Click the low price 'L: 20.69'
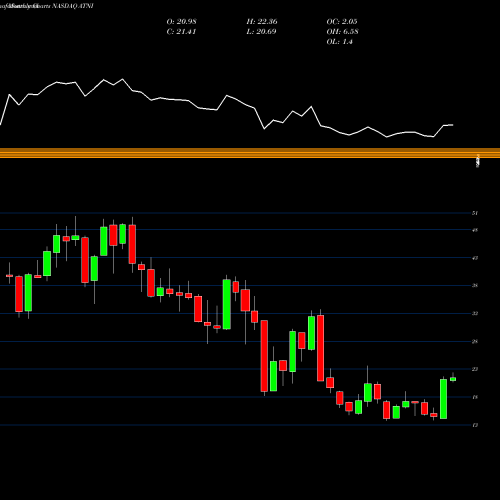The image size is (500, 500). [x=261, y=32]
